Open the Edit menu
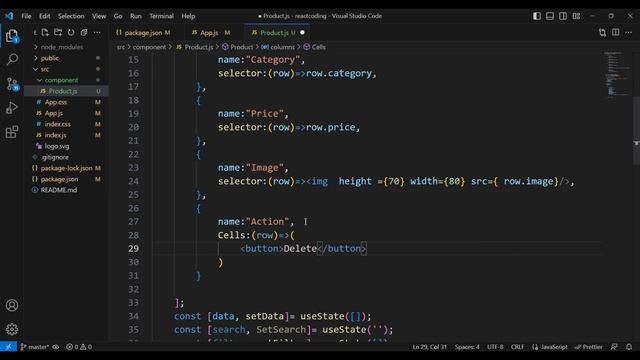The height and width of the screenshot is (360, 640). [x=44, y=16]
